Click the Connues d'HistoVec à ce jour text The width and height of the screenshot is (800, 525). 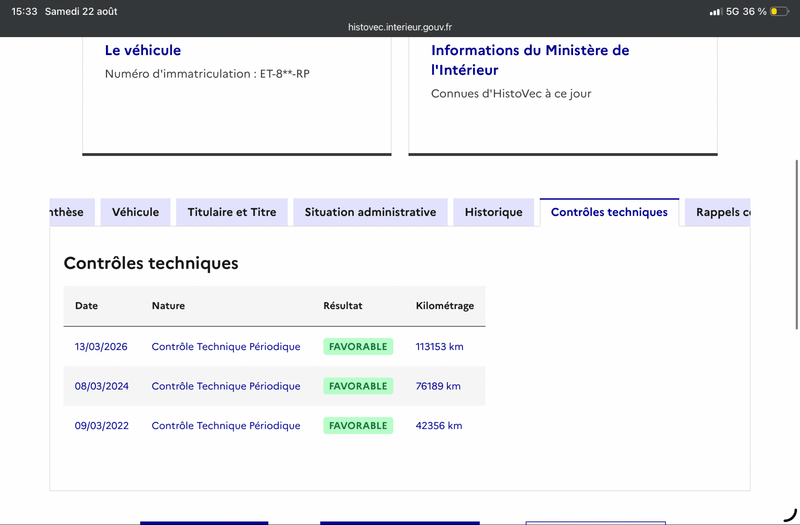click(x=511, y=94)
